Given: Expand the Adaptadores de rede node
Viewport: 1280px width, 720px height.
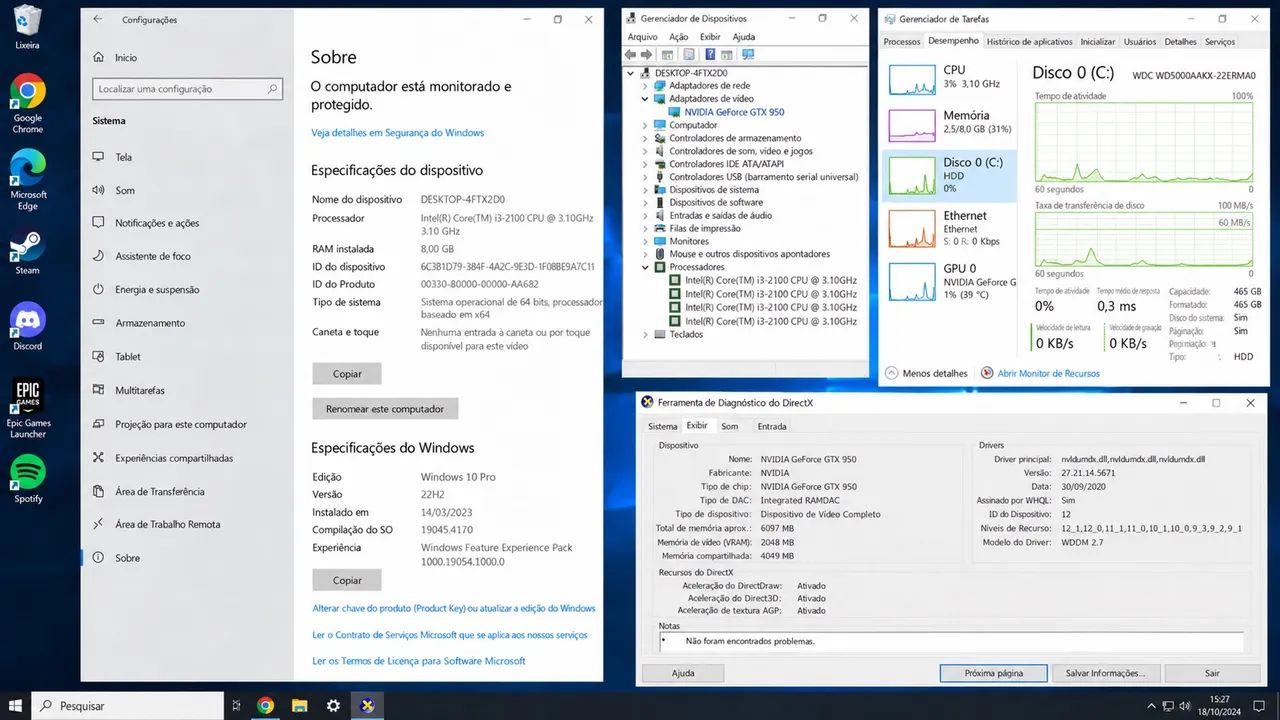Looking at the screenshot, I should (x=646, y=86).
